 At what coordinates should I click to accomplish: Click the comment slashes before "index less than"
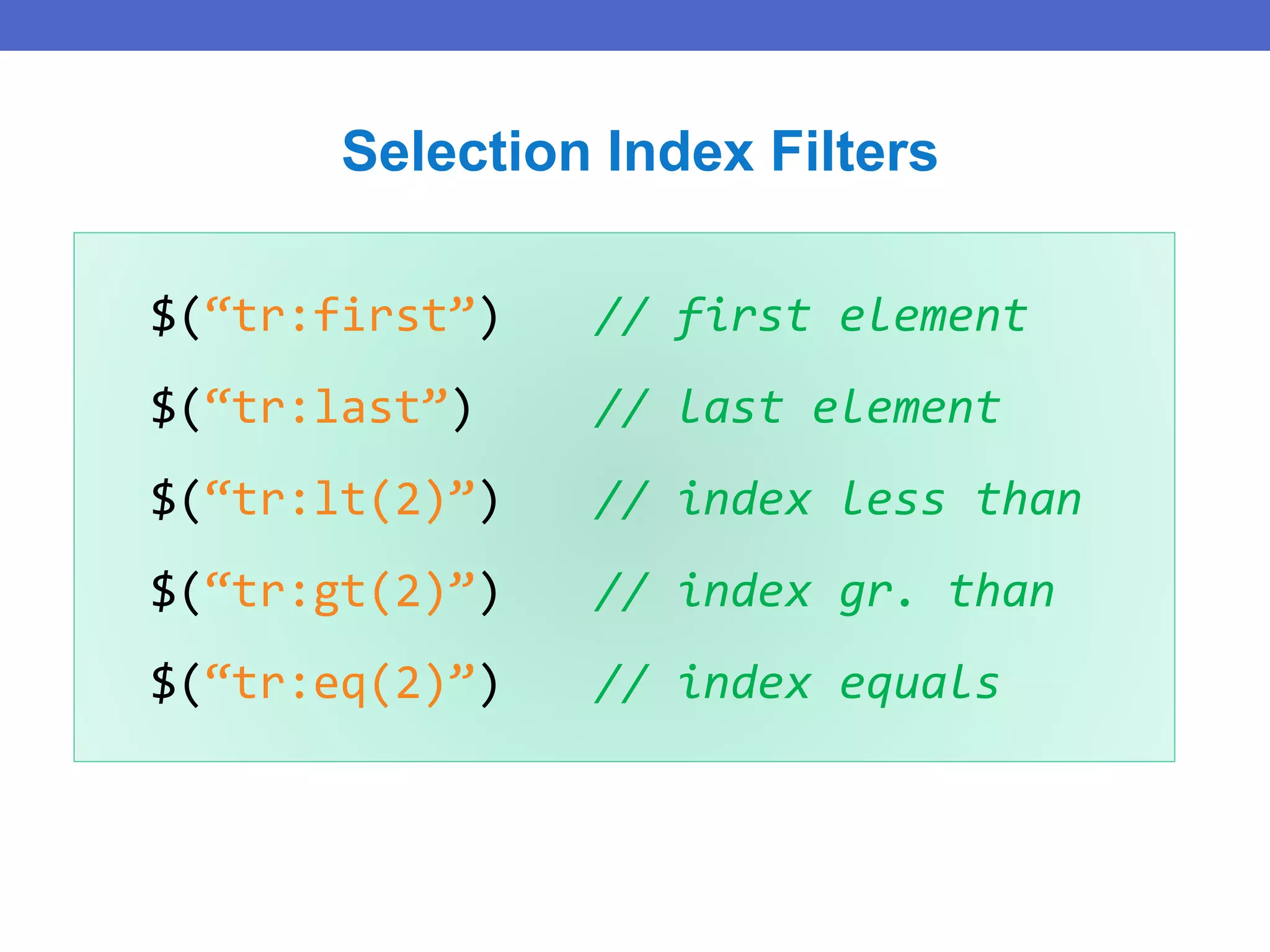click(x=622, y=500)
